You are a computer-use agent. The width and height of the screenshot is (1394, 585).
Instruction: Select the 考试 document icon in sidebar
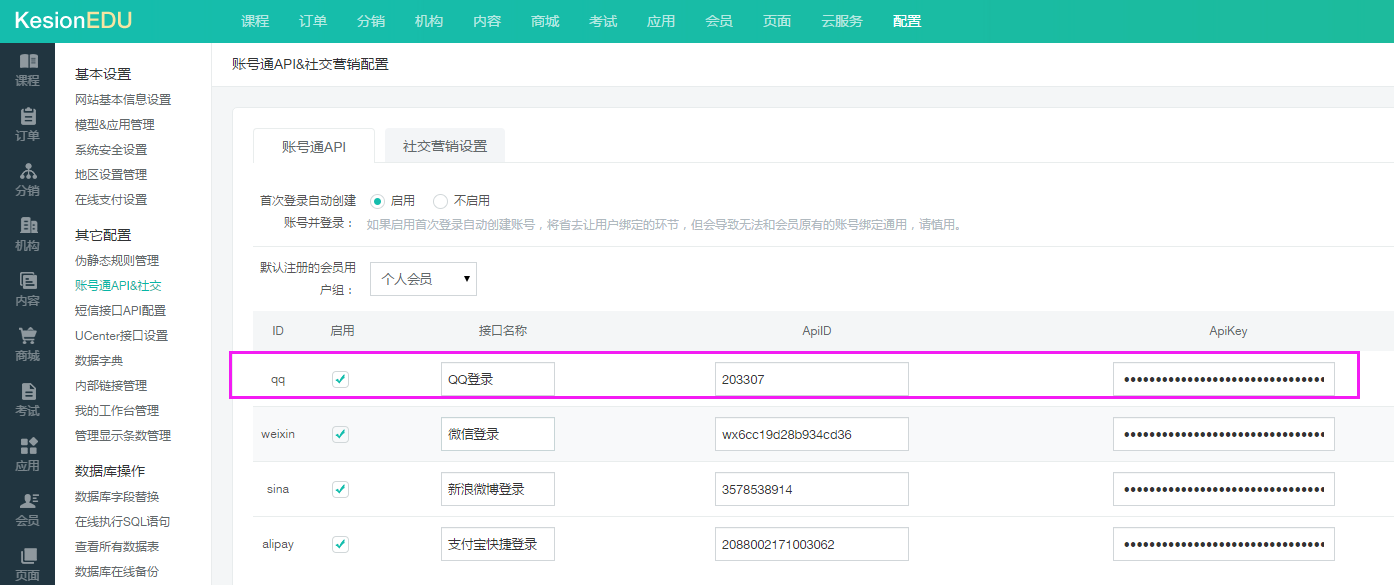[x=28, y=392]
